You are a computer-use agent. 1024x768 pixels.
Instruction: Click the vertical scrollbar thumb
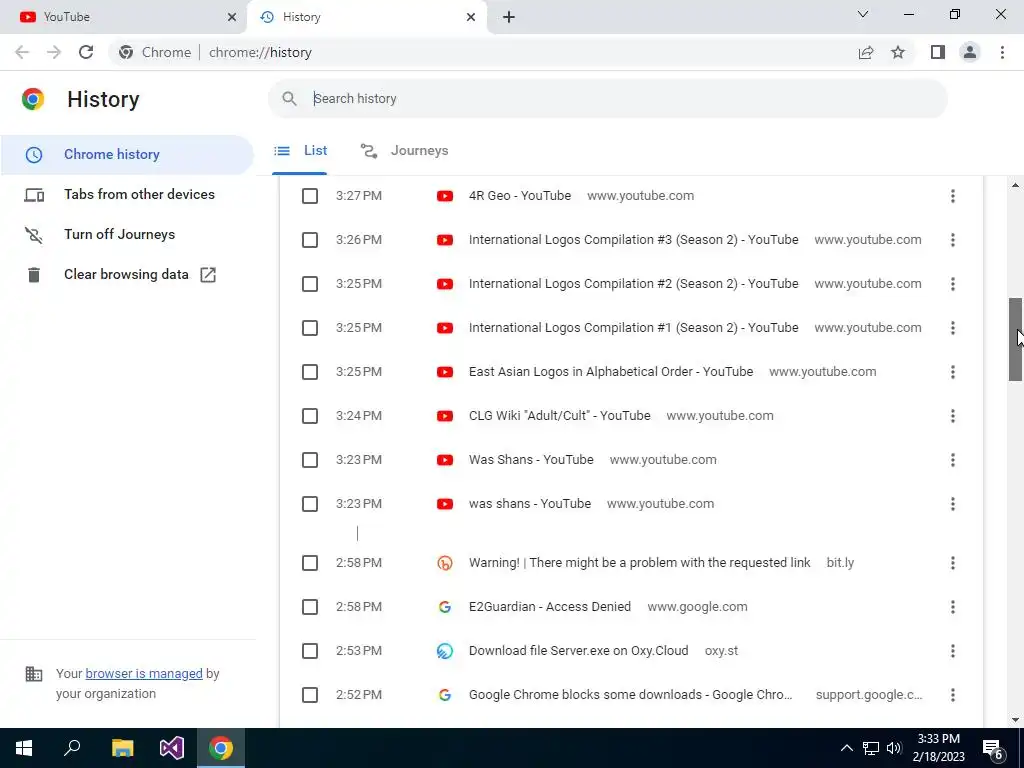pos(1015,340)
